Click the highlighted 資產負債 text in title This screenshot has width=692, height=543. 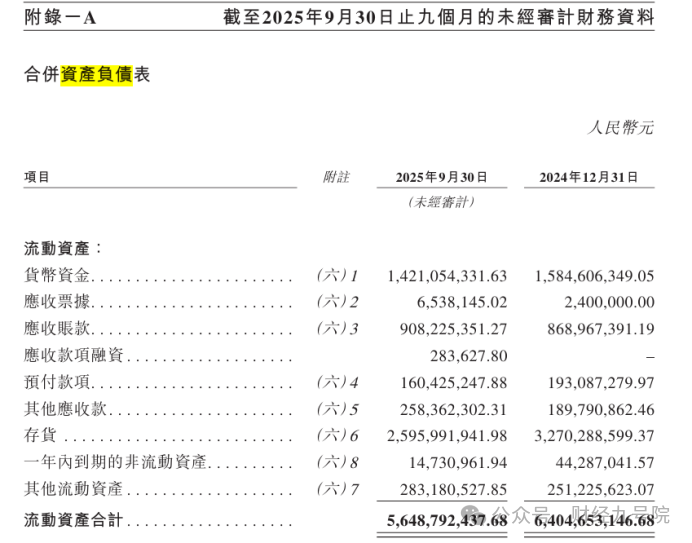click(x=96, y=74)
